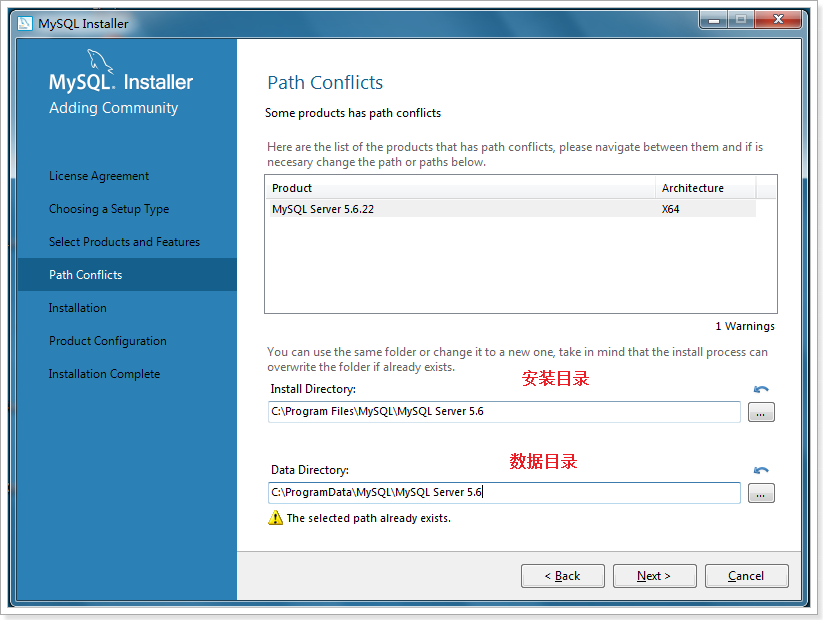Browse for Data Directory folder
Screen dimensions: 823x620
[x=761, y=493]
